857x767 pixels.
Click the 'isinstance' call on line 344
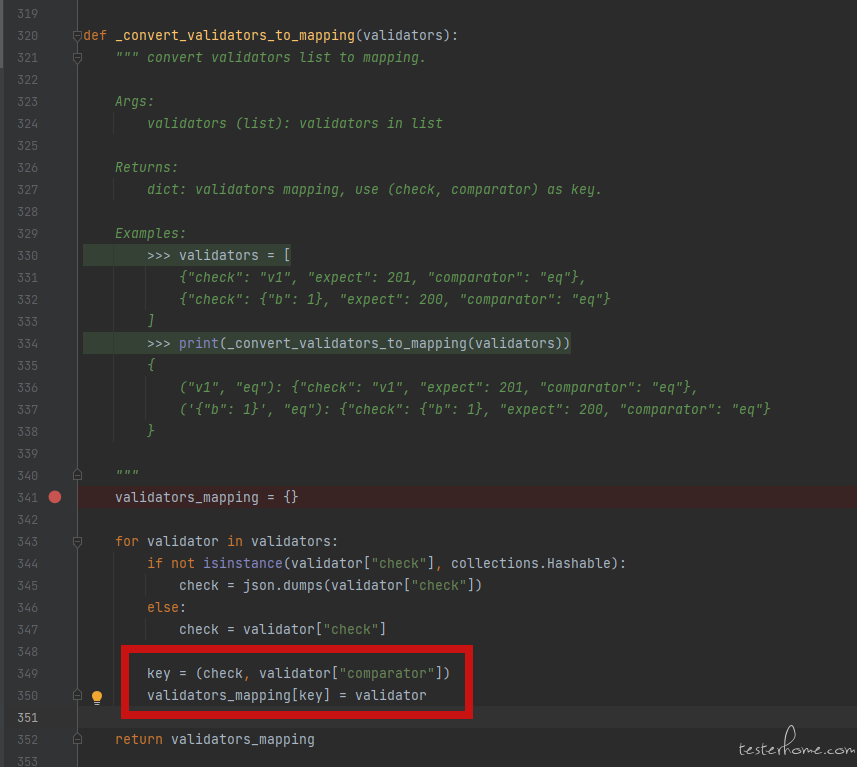click(243, 563)
